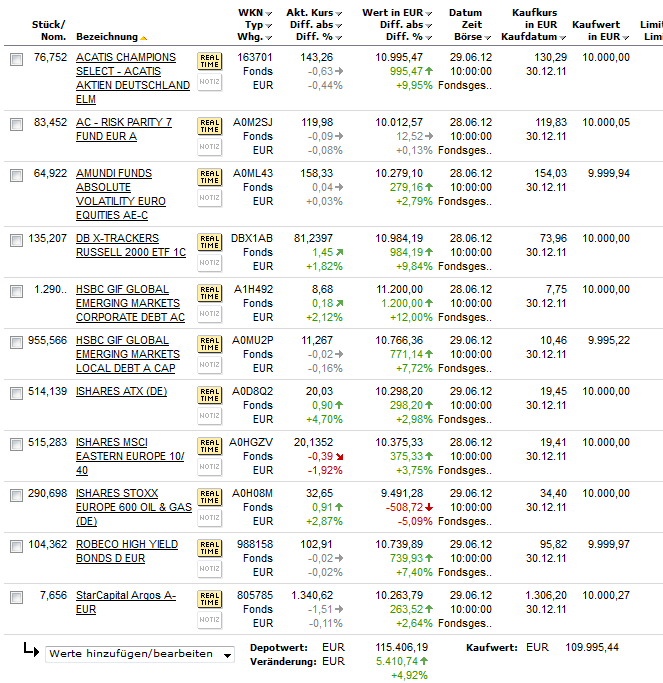Click the Bezeichnung column header

[x=107, y=37]
